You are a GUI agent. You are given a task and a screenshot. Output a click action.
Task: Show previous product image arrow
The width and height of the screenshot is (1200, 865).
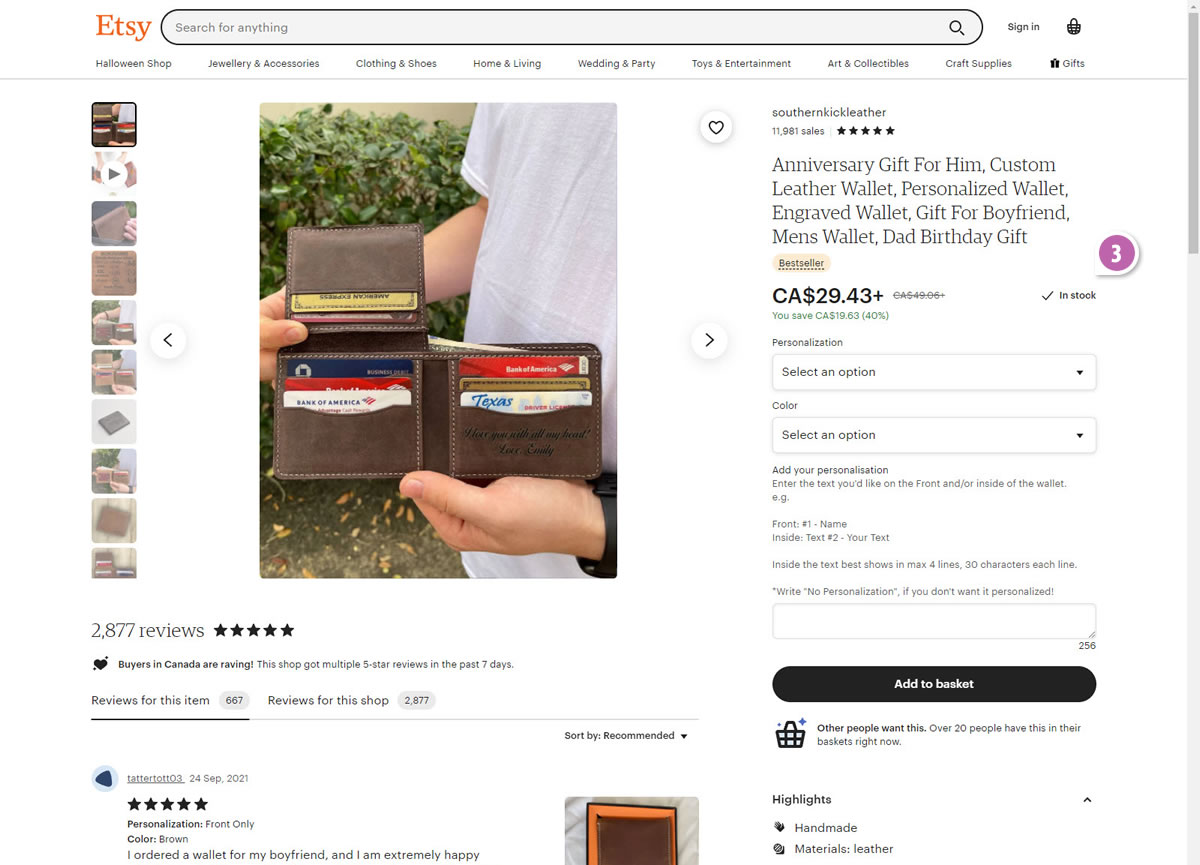pos(168,340)
